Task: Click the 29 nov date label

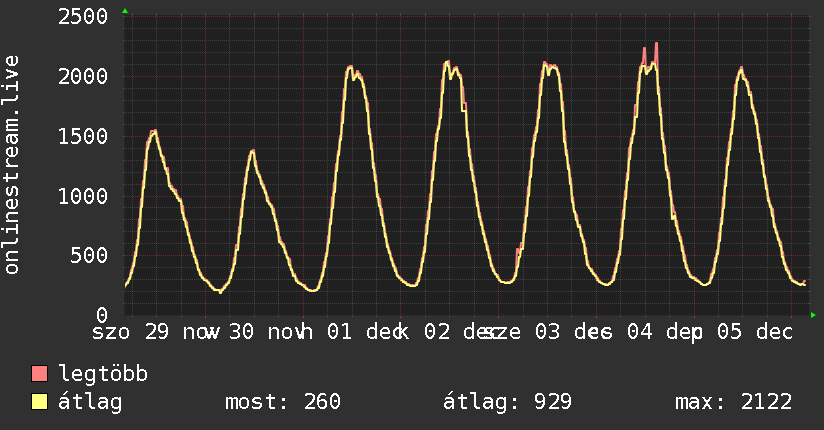Action: coord(180,332)
